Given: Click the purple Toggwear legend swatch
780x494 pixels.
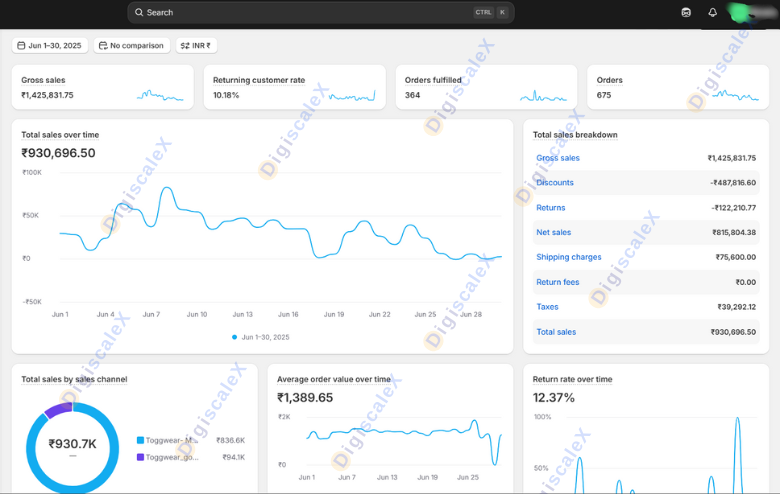Looking at the screenshot, I should [x=140, y=457].
